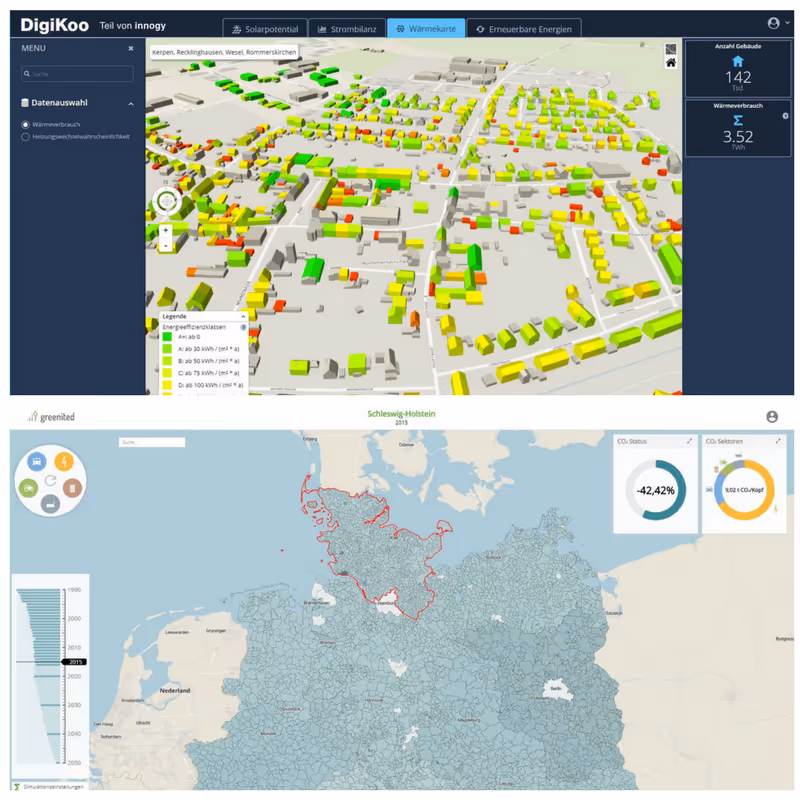Click the MENU header label
The image size is (800, 800).
33,48
